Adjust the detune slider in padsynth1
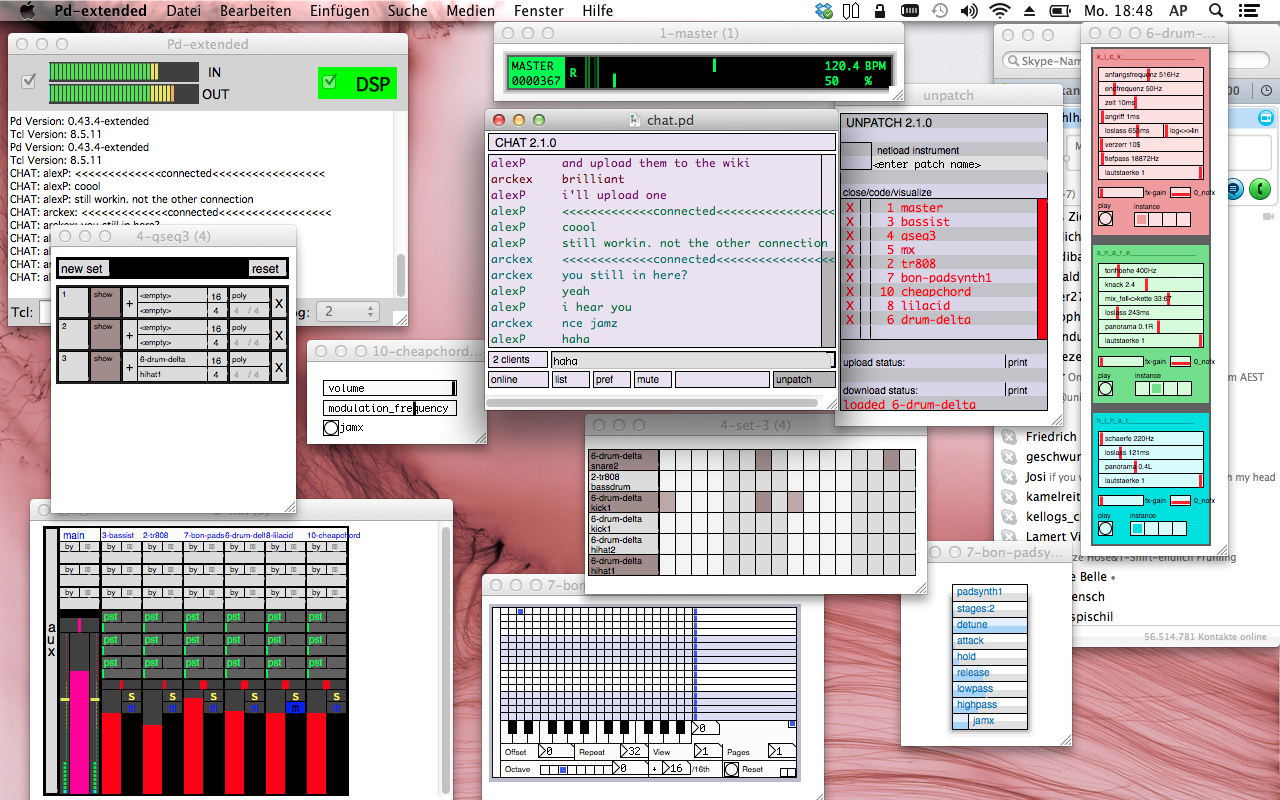 pyautogui.click(x=990, y=625)
